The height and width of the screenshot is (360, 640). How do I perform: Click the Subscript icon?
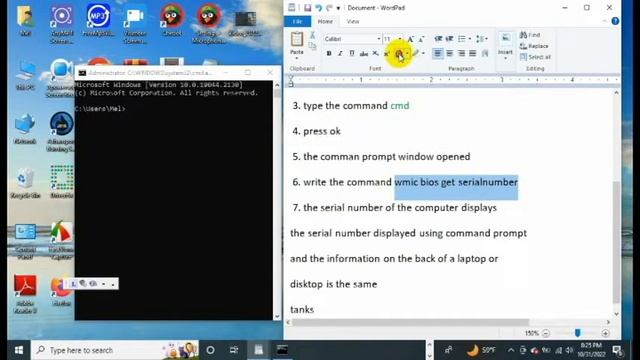pos(376,53)
